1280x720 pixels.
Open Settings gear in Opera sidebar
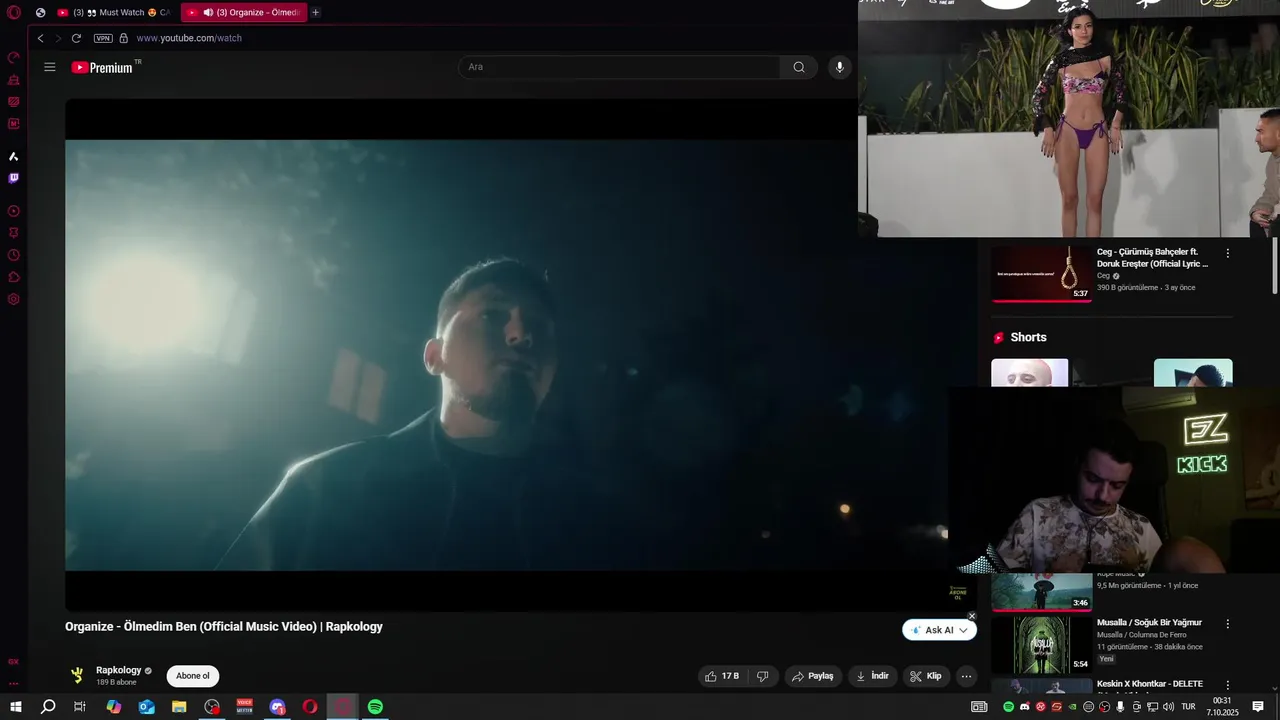click(14, 299)
